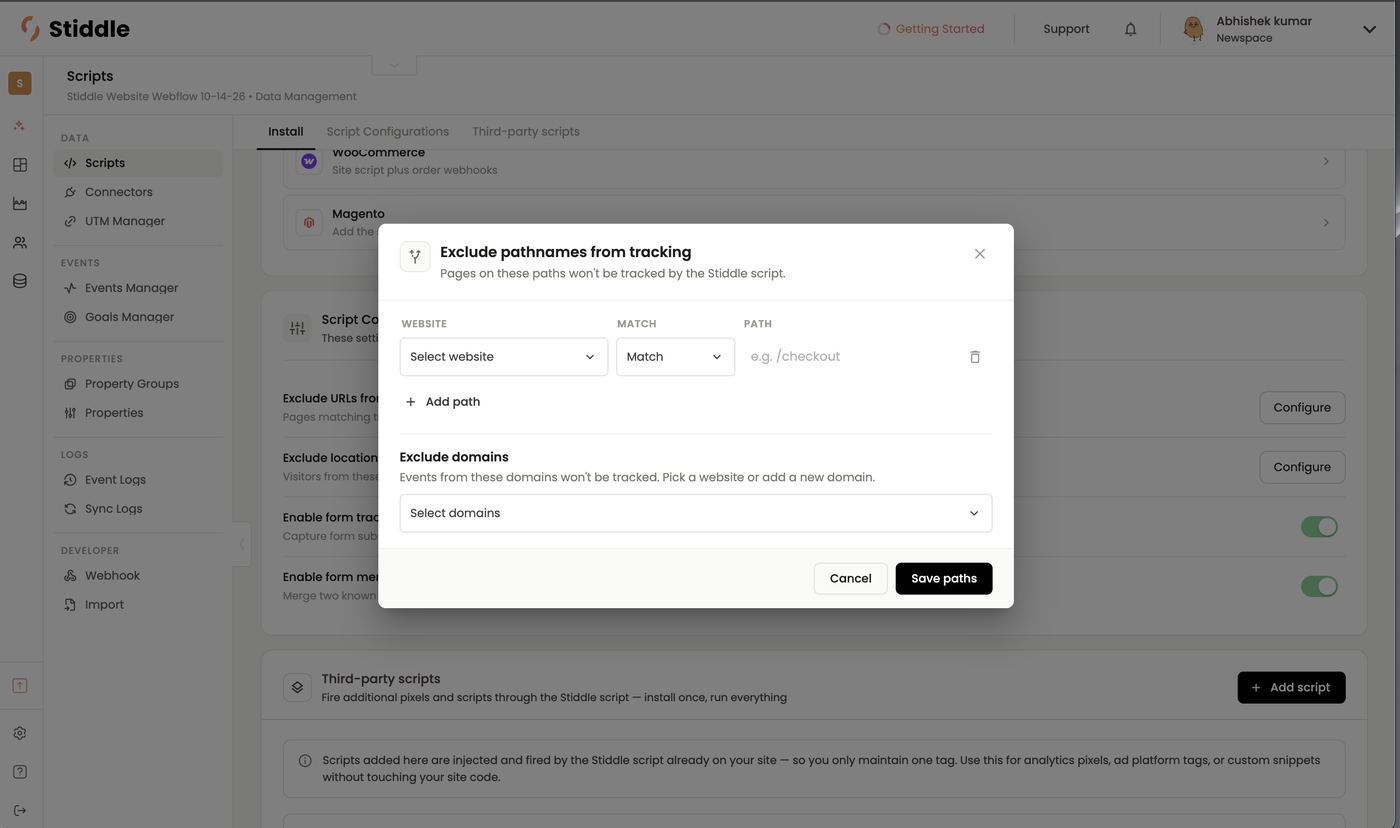
Task: Open the settings gear in left rail
Action: (20, 733)
